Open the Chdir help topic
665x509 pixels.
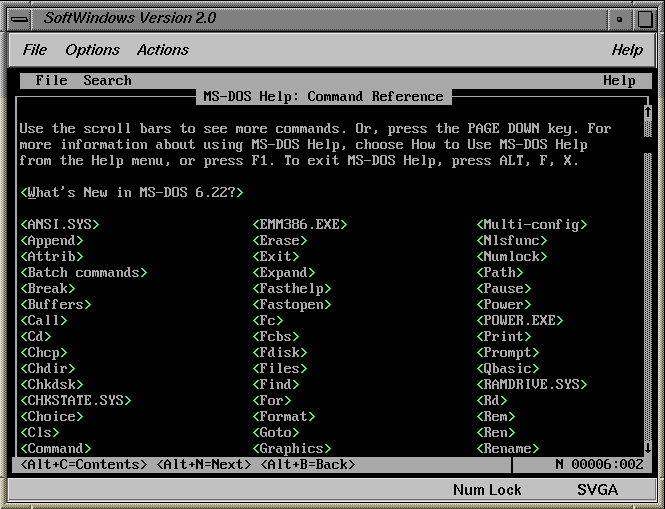pyautogui.click(x=48, y=368)
